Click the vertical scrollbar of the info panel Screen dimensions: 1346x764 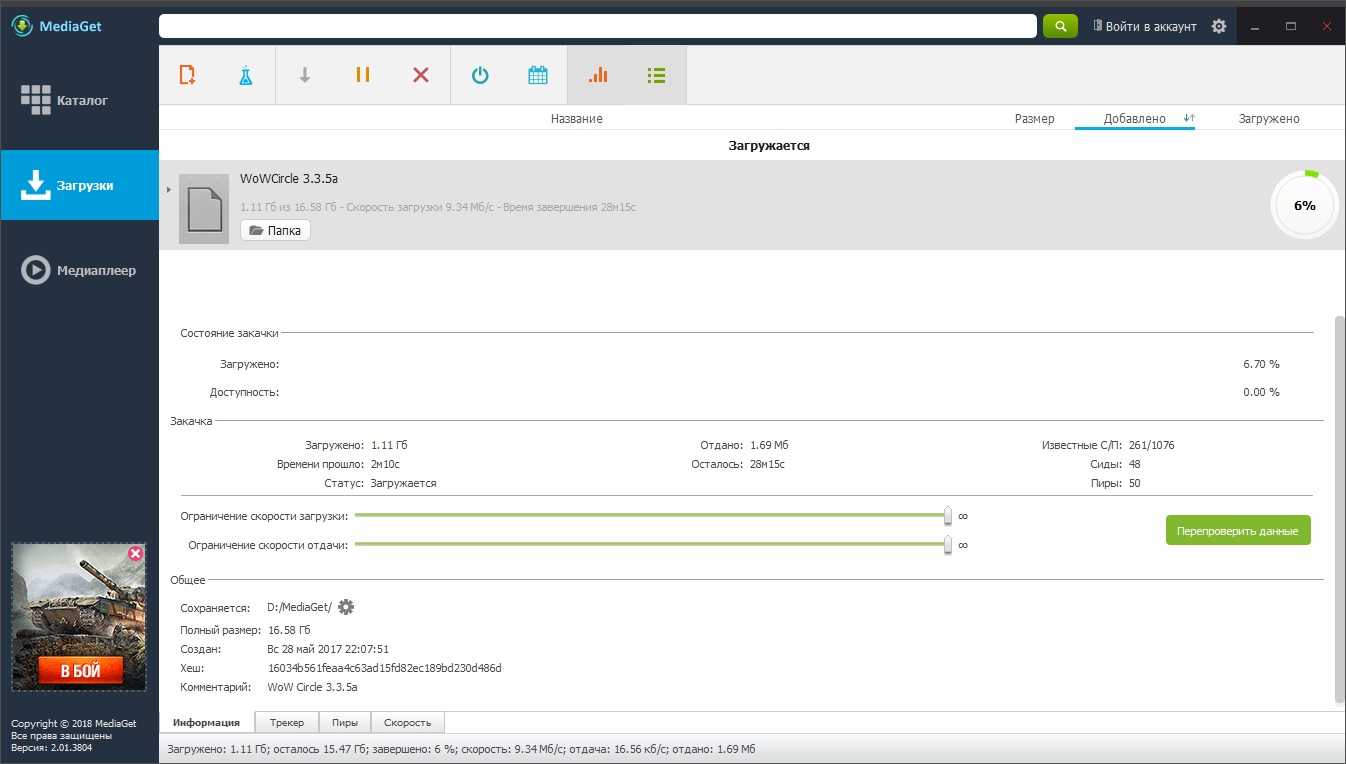(x=1340, y=510)
